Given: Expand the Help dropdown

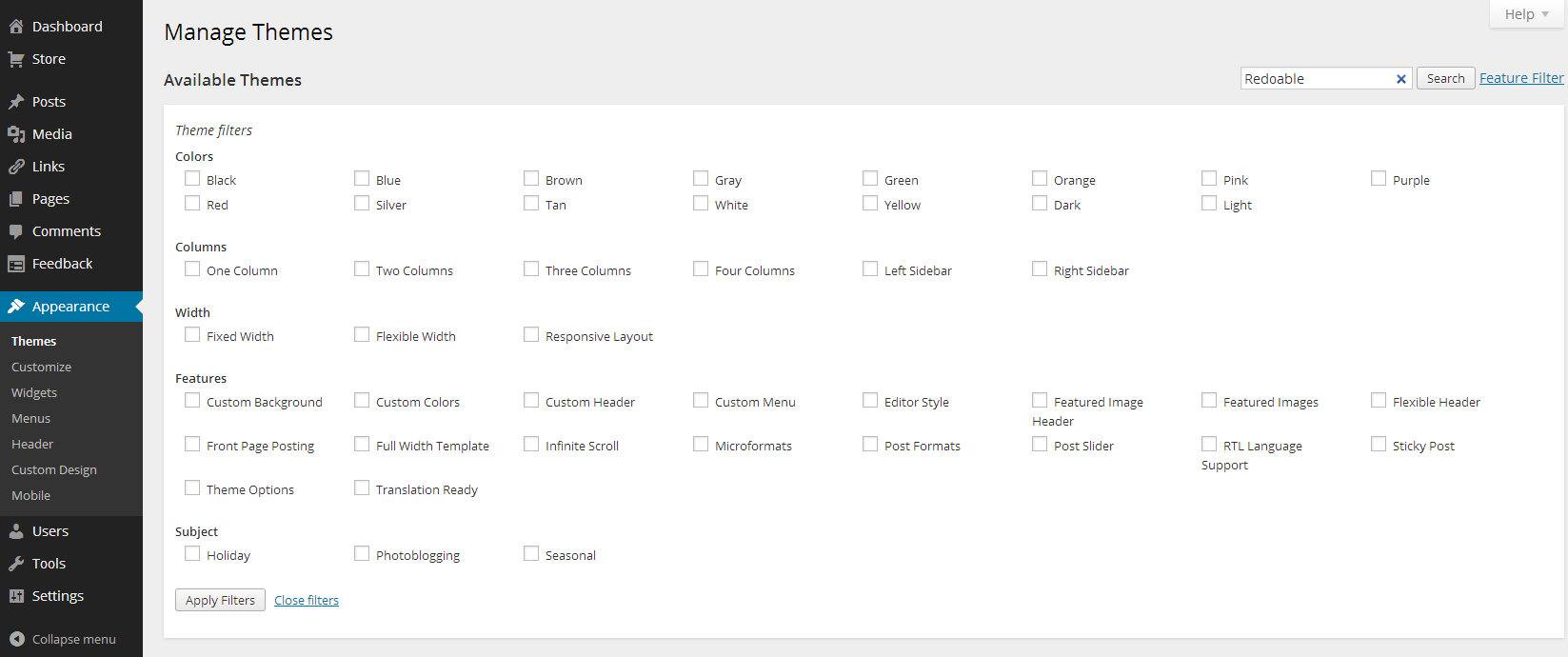Looking at the screenshot, I should point(1526,14).
